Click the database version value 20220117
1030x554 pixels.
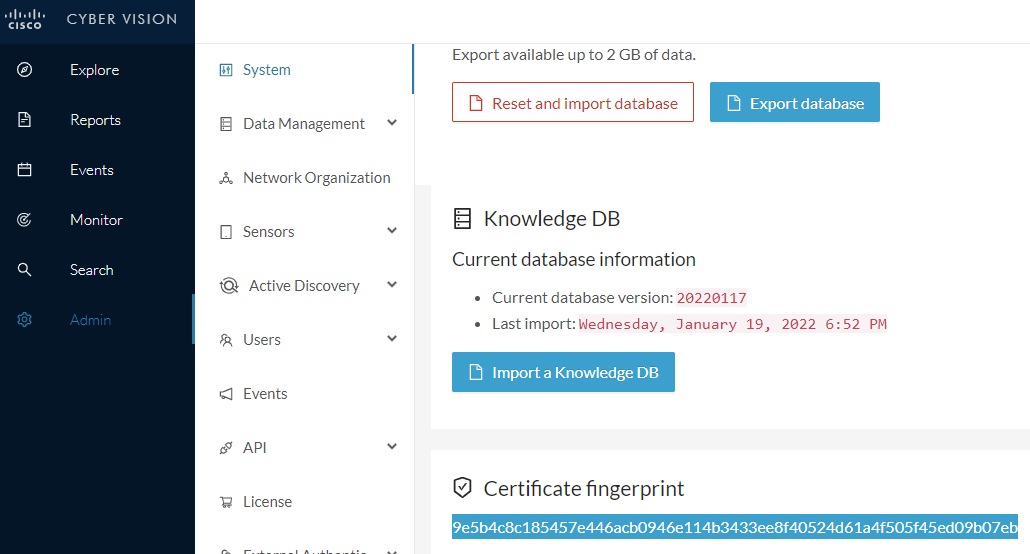pyautogui.click(x=711, y=298)
